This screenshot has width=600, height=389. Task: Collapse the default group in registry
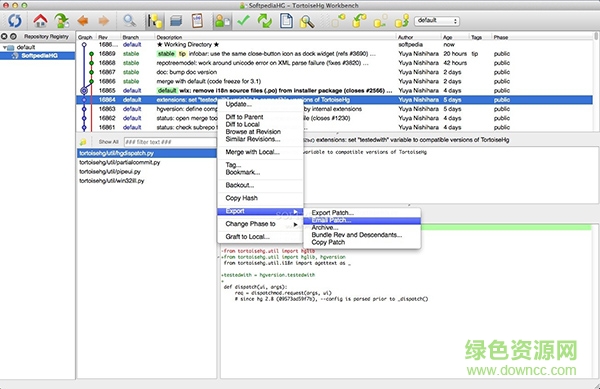coord(4,47)
